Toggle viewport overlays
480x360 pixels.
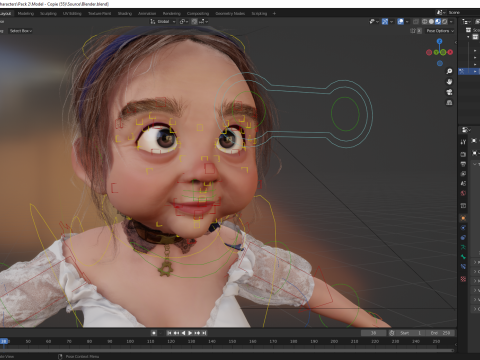(401, 22)
